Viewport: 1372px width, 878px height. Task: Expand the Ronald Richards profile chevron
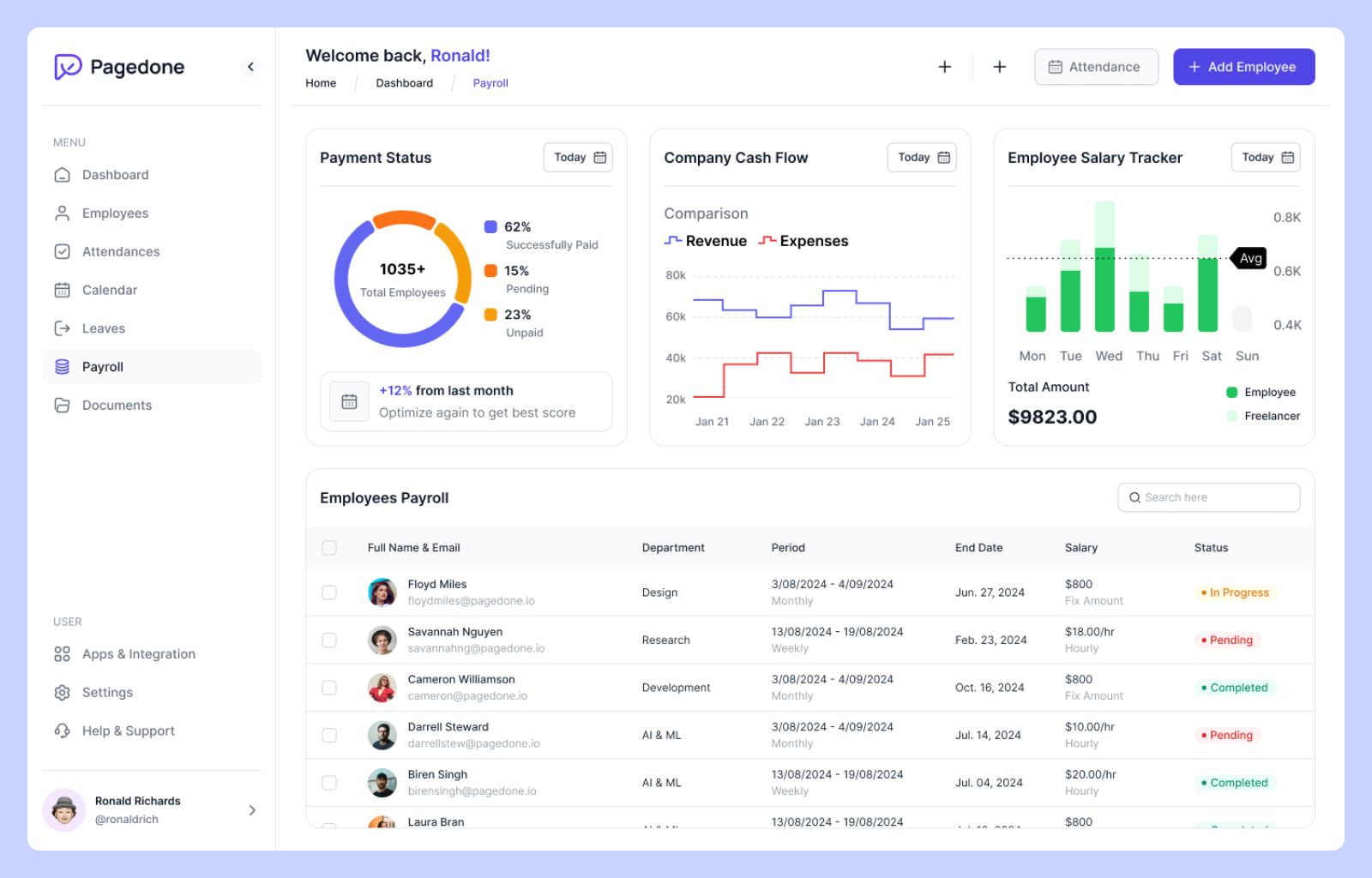(x=252, y=810)
